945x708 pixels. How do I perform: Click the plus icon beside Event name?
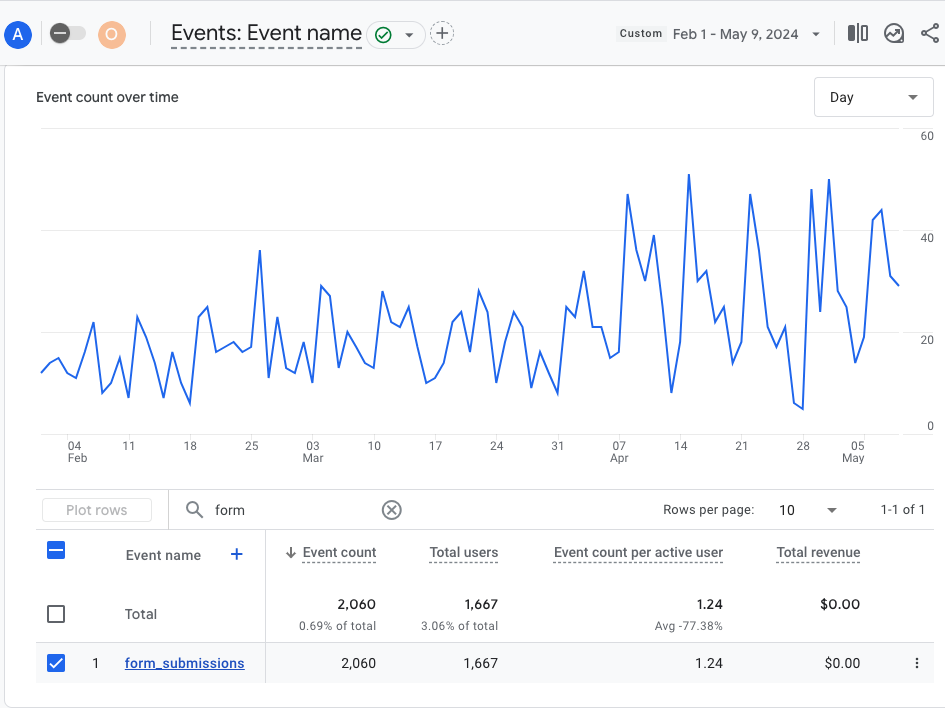(x=237, y=554)
